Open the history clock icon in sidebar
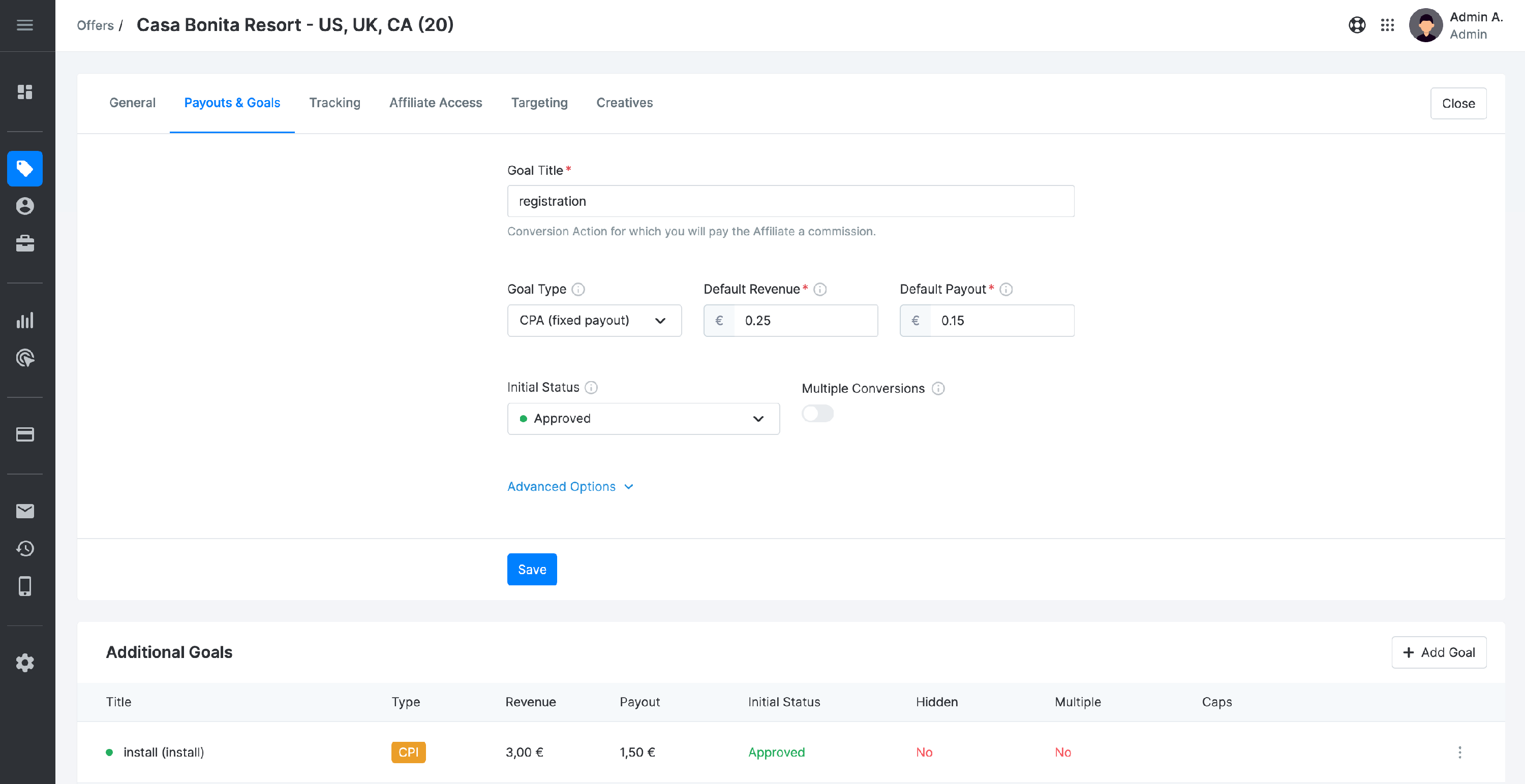 click(x=25, y=549)
